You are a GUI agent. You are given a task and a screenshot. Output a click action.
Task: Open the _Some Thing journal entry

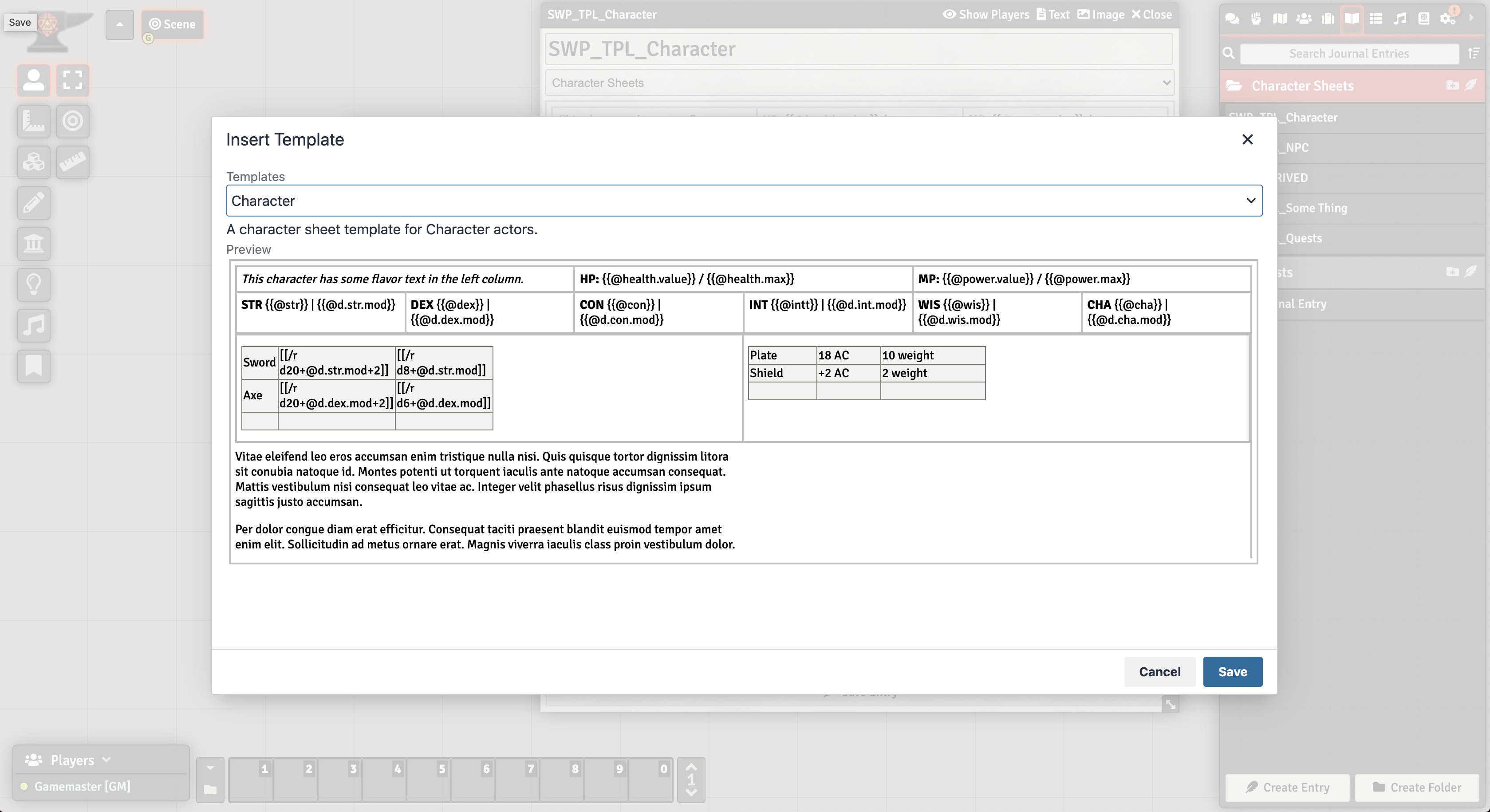pos(1381,208)
